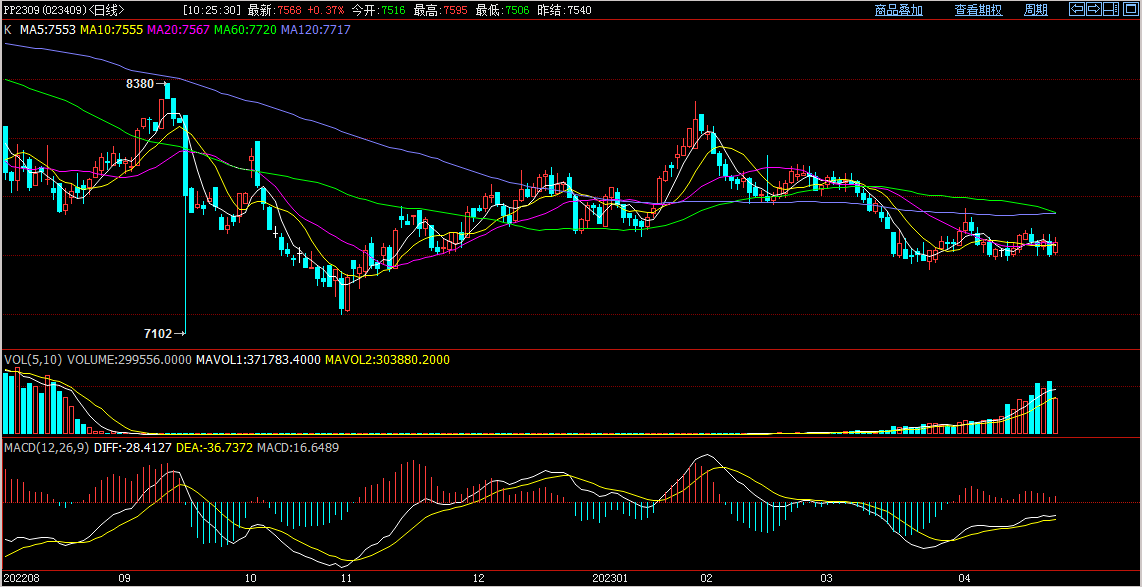The height and width of the screenshot is (587, 1142).
Task: Click the <日线> daily period label
Action: [106, 10]
